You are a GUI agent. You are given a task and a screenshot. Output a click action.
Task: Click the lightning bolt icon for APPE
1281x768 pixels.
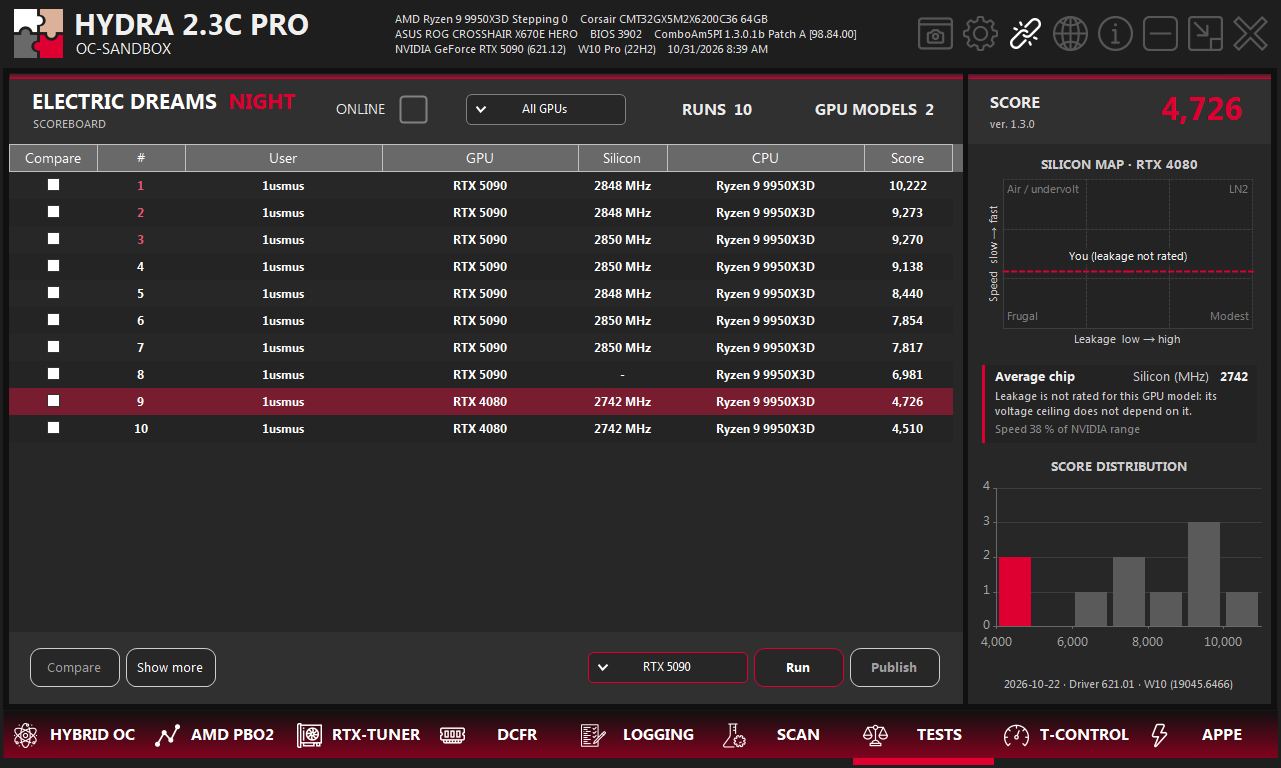point(1159,735)
